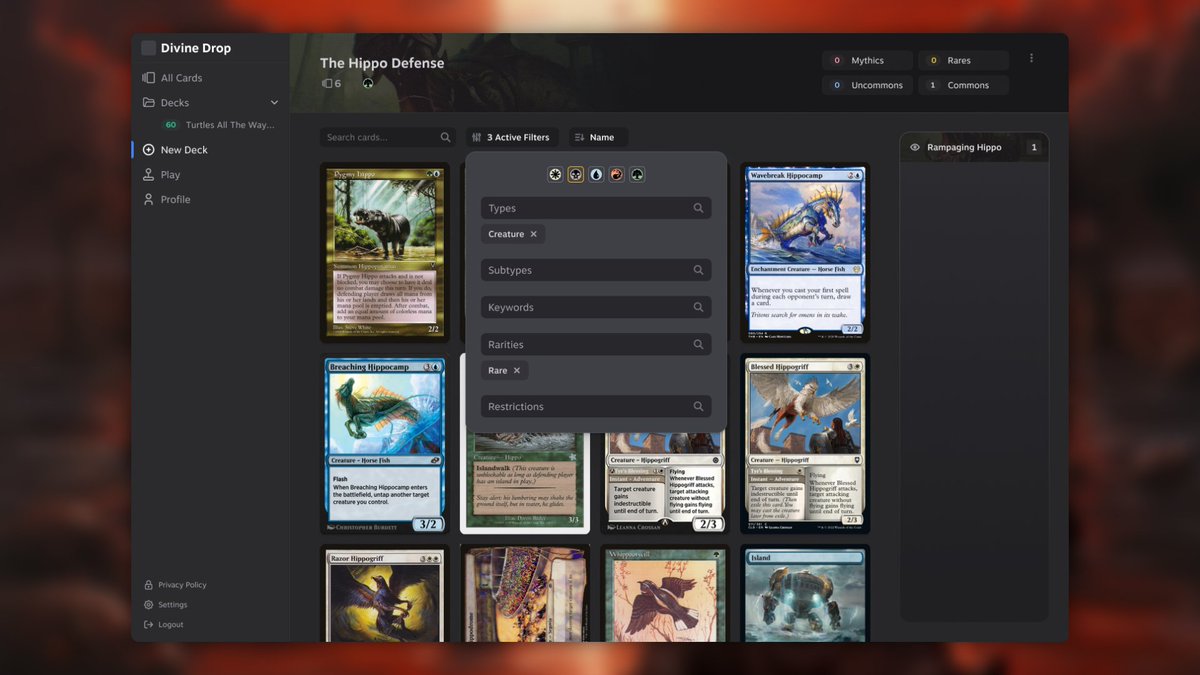Image resolution: width=1200 pixels, height=675 pixels.
Task: Toggle the green mana color filter
Action: point(637,175)
